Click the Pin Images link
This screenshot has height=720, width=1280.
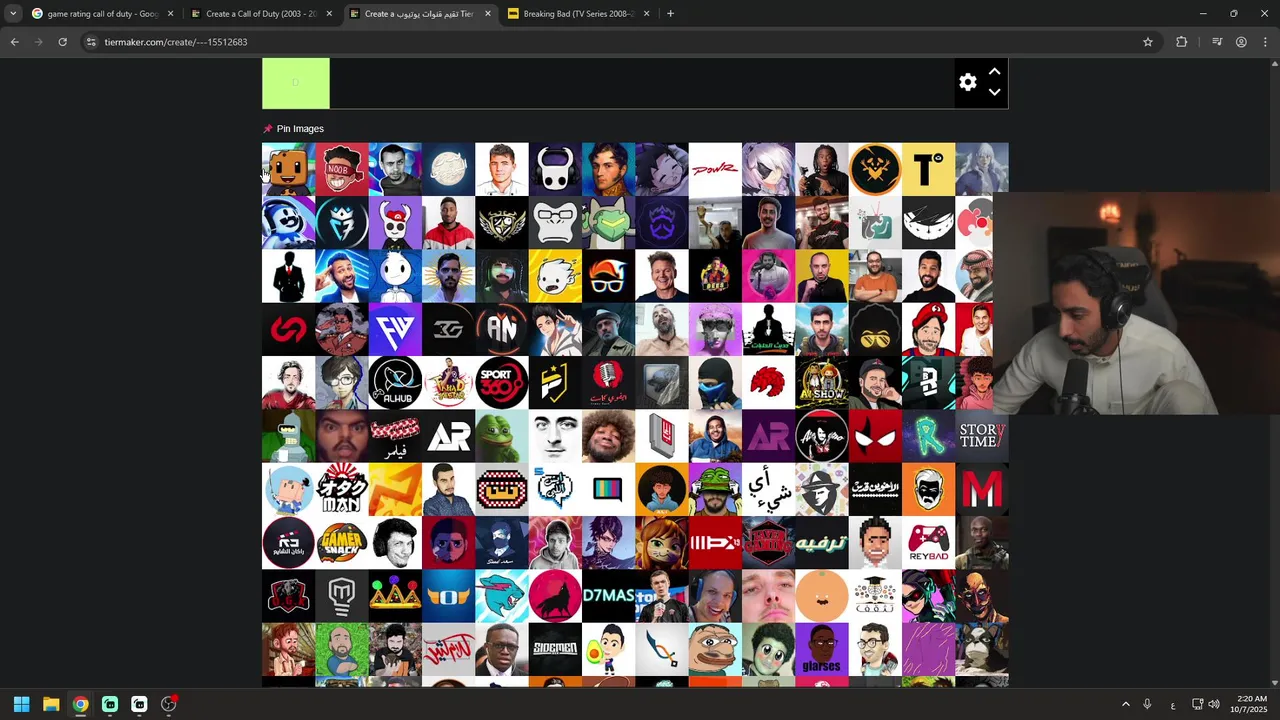coord(300,129)
